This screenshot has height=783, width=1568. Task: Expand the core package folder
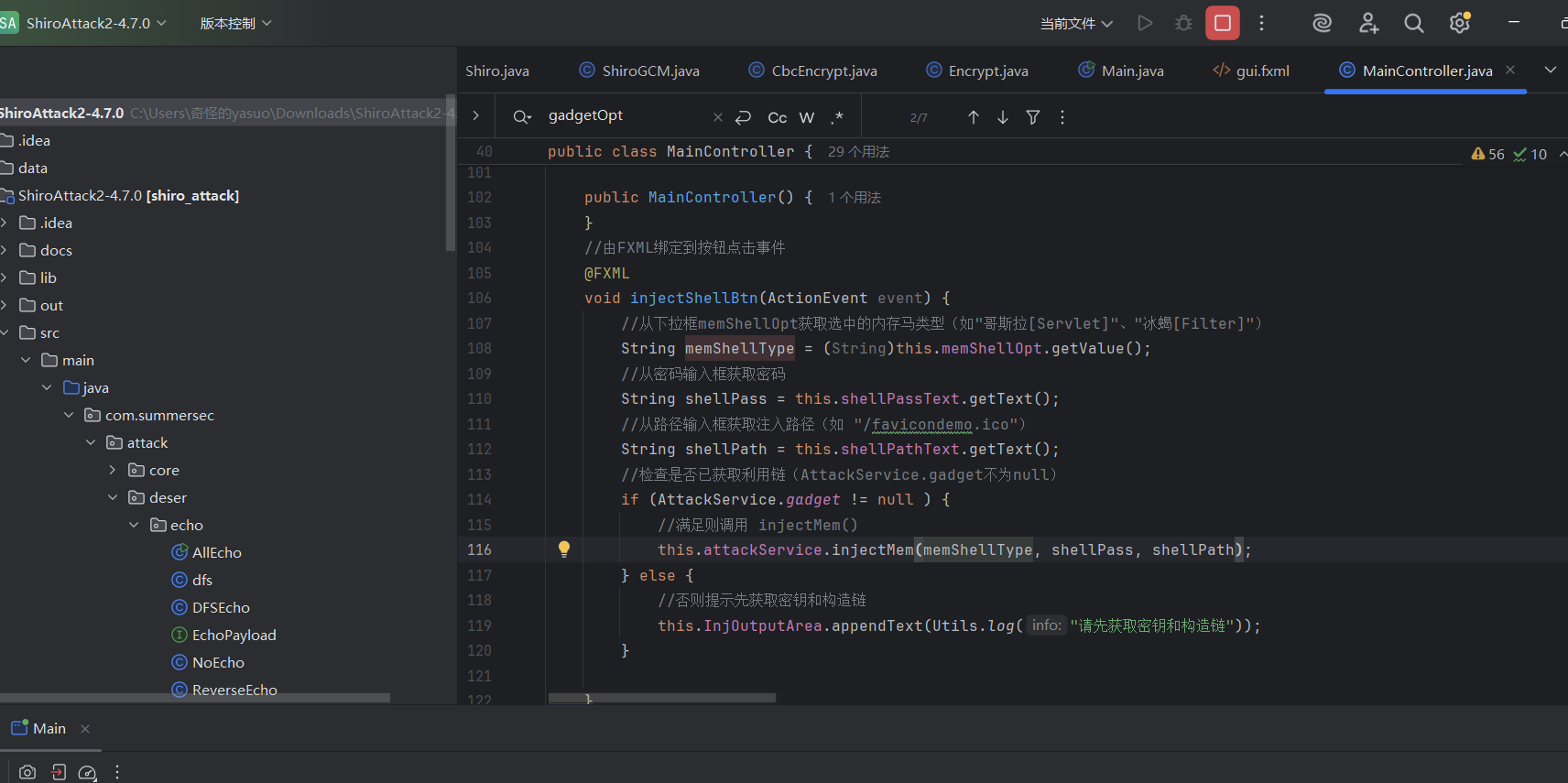pyautogui.click(x=113, y=470)
